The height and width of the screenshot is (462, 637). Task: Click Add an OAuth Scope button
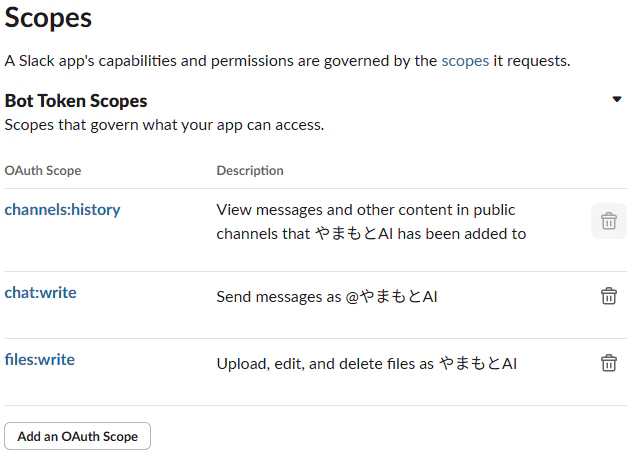77,436
